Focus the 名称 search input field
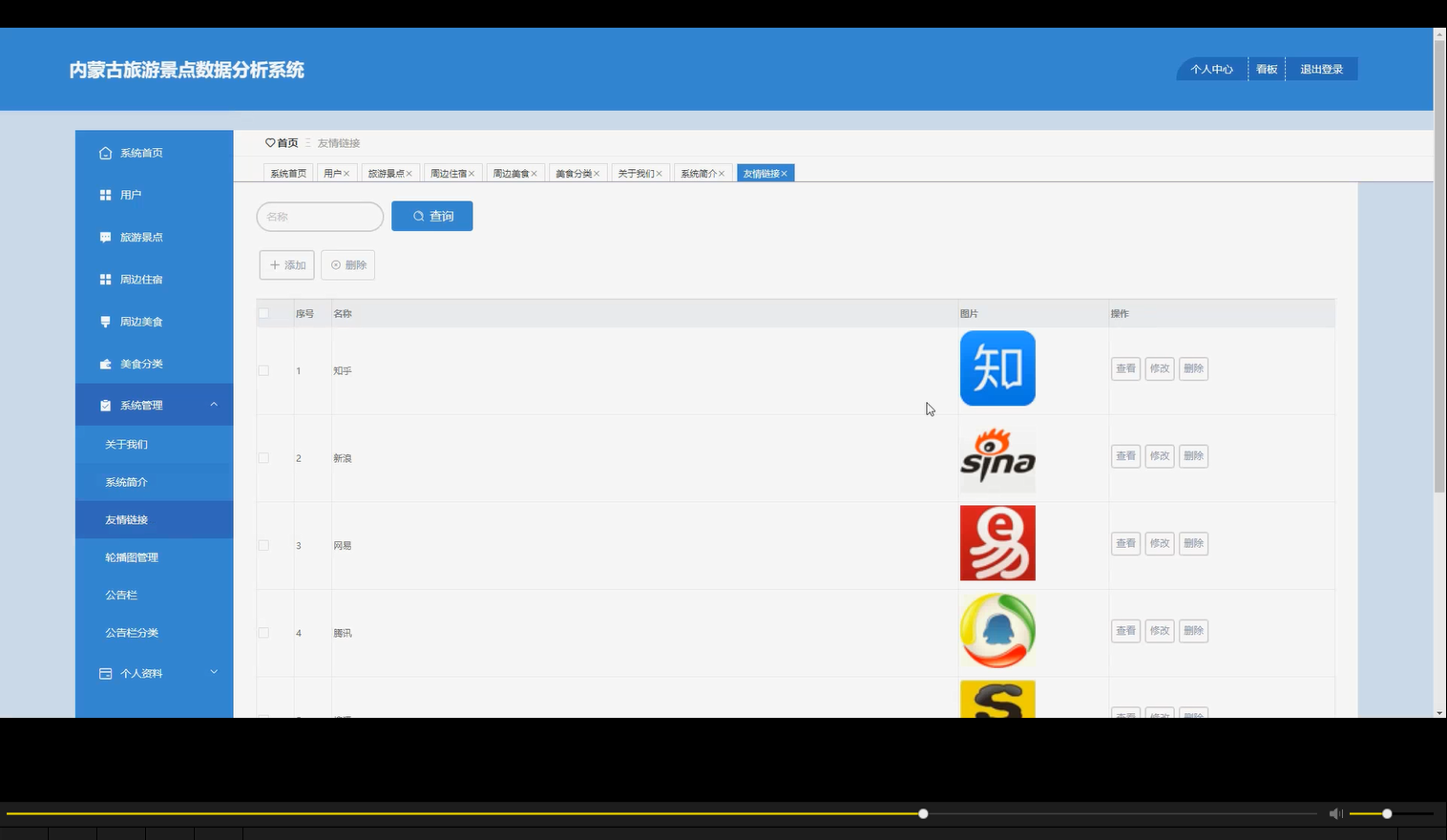Image resolution: width=1447 pixels, height=840 pixels. [320, 217]
